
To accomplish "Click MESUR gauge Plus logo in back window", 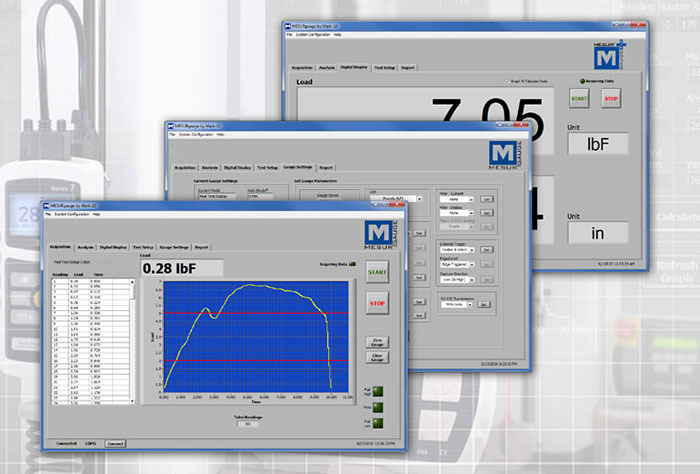I will 610,55.
